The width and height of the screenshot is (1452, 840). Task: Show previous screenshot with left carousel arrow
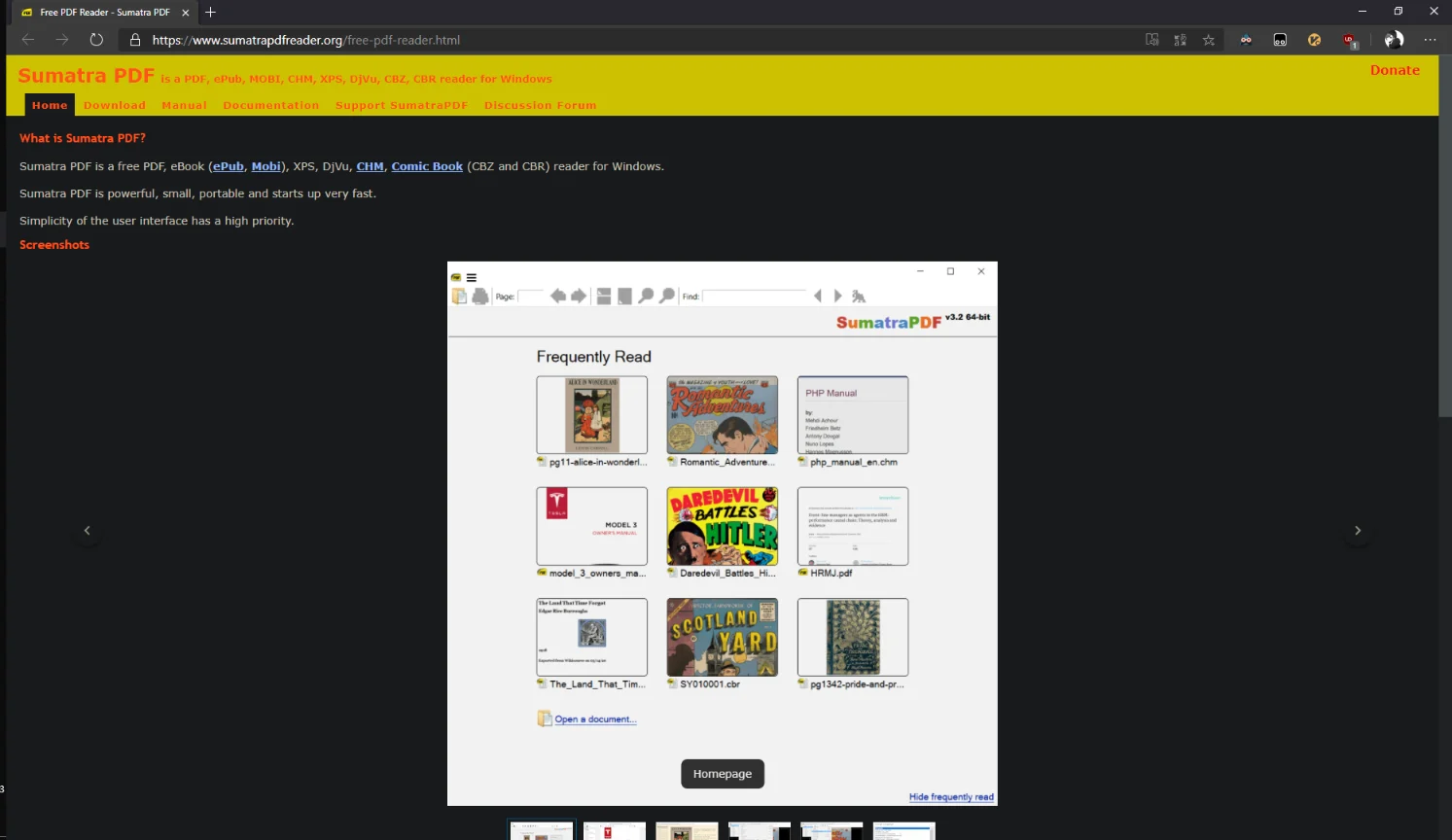pyautogui.click(x=88, y=530)
